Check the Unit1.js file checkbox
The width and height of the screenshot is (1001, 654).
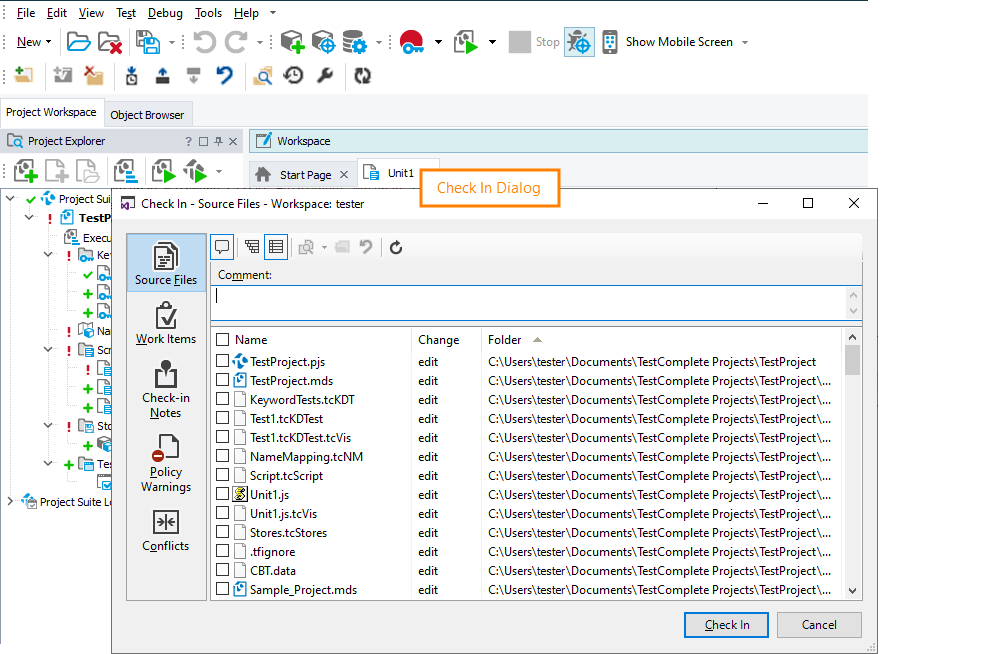[223, 494]
